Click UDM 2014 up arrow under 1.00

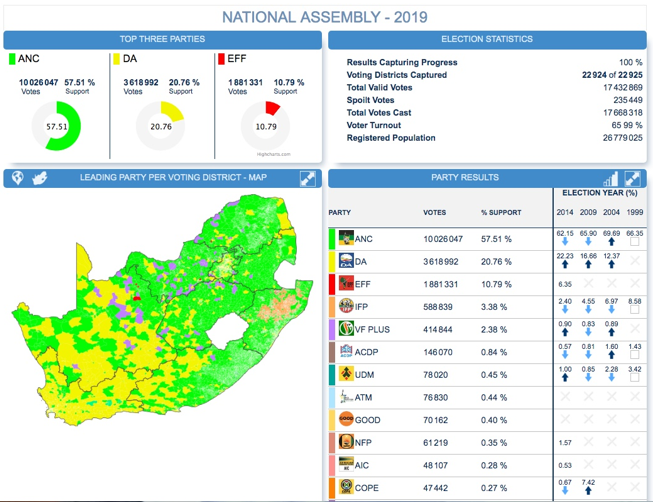pos(565,377)
